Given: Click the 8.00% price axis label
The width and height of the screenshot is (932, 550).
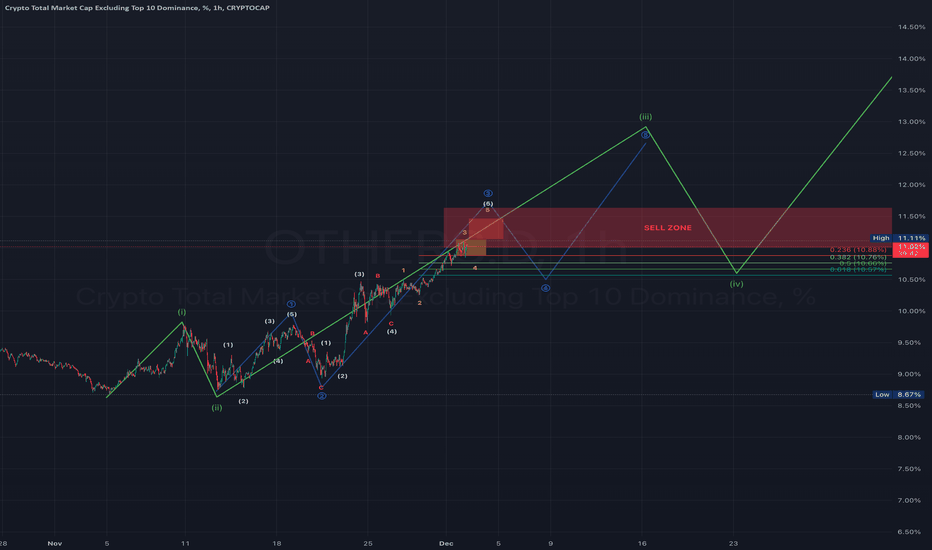Looking at the screenshot, I should click(x=911, y=438).
